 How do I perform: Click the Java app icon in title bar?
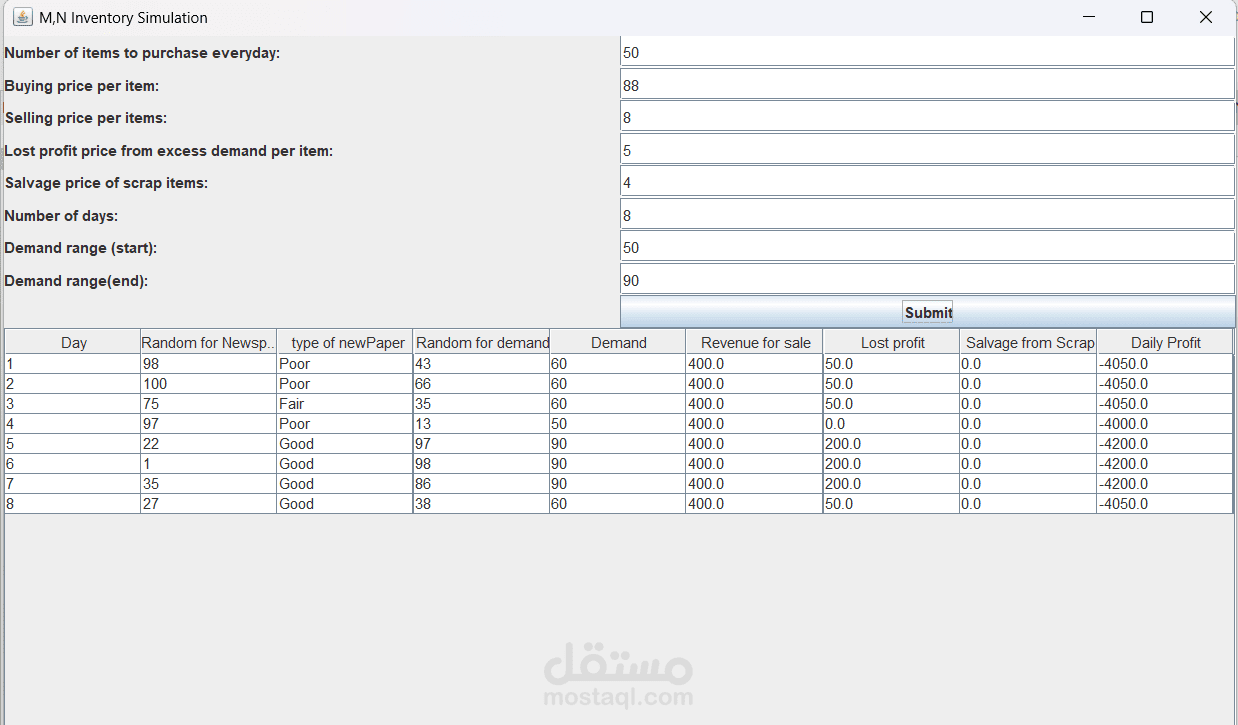[x=23, y=17]
